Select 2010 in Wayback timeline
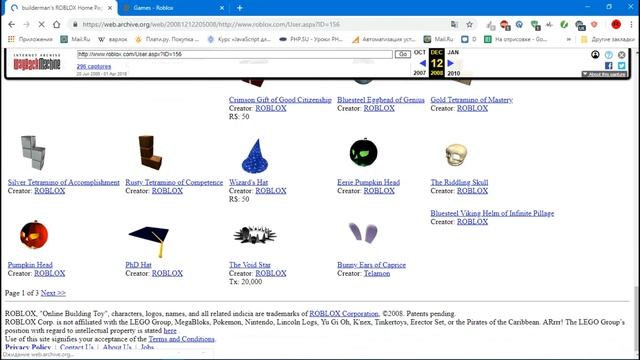 pyautogui.click(x=453, y=73)
